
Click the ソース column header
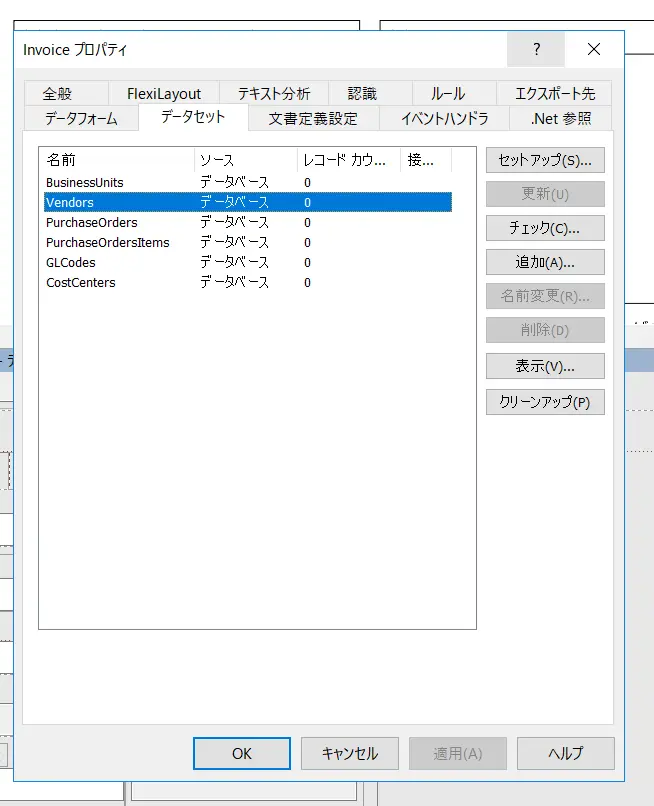pyautogui.click(x=246, y=160)
